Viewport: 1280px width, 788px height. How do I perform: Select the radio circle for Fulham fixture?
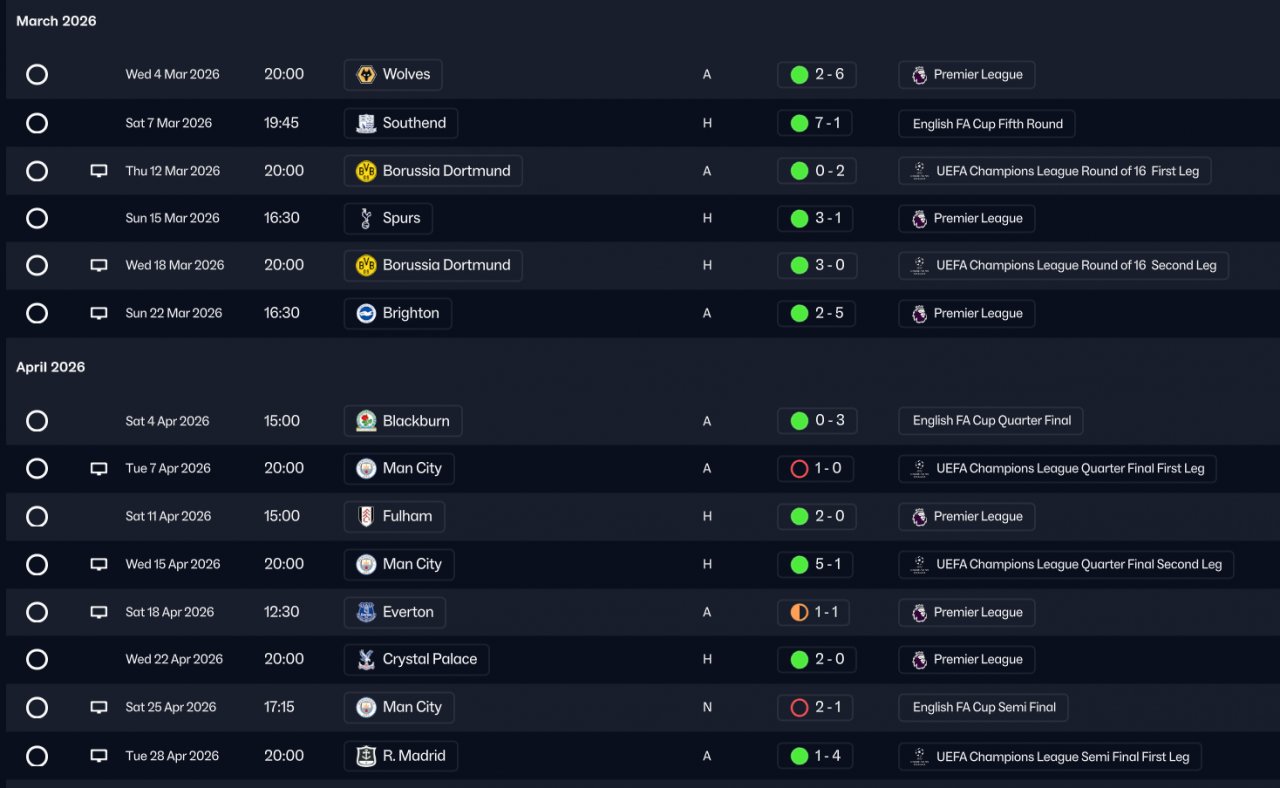pyautogui.click(x=37, y=517)
